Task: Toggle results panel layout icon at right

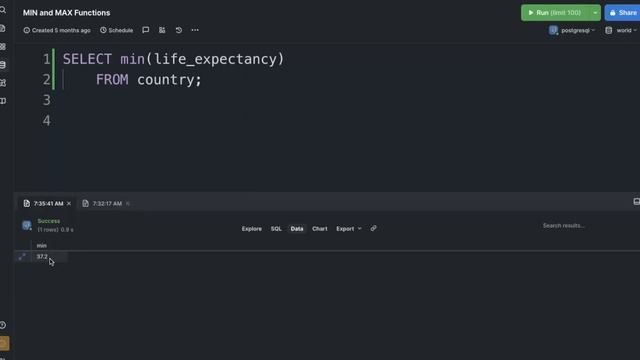Action: point(636,202)
